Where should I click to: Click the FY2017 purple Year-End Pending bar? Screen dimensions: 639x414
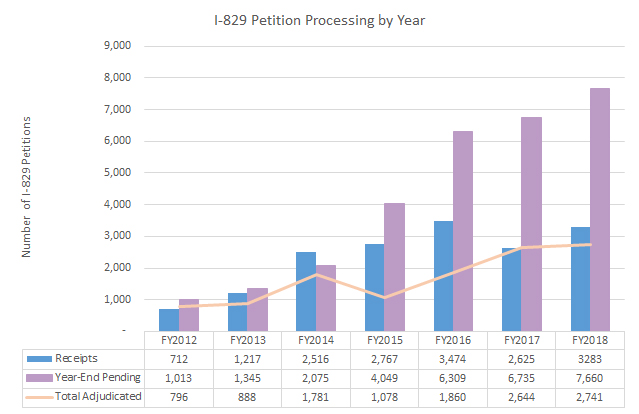[529, 223]
